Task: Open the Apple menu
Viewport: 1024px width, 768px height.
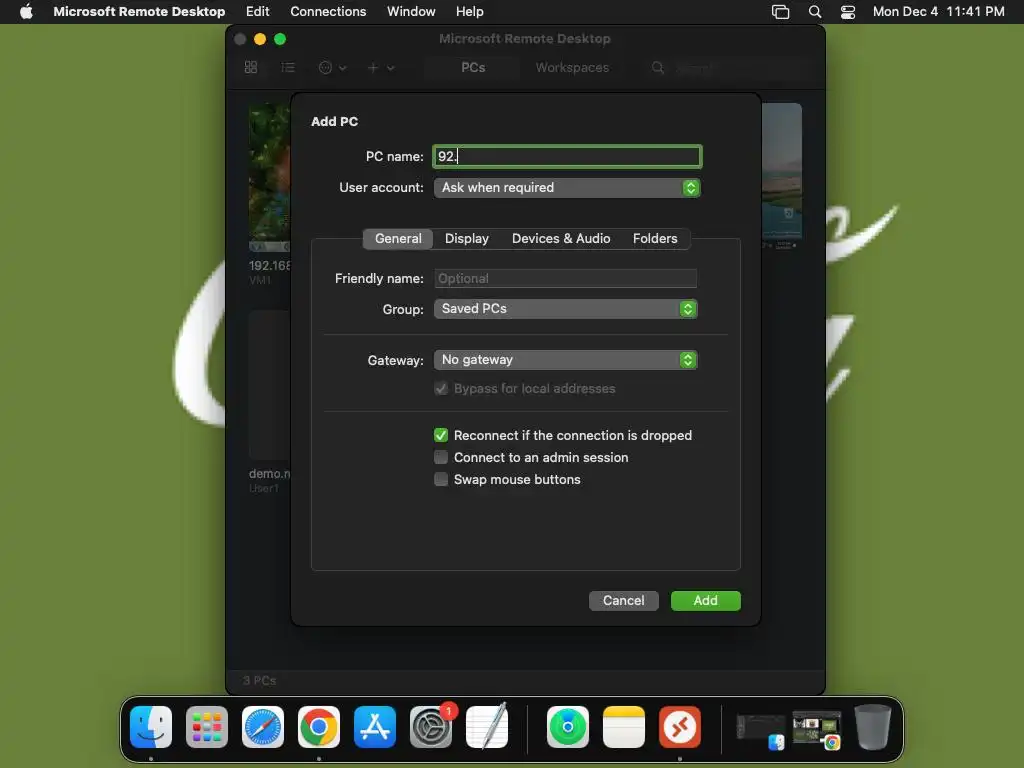Action: (26, 11)
